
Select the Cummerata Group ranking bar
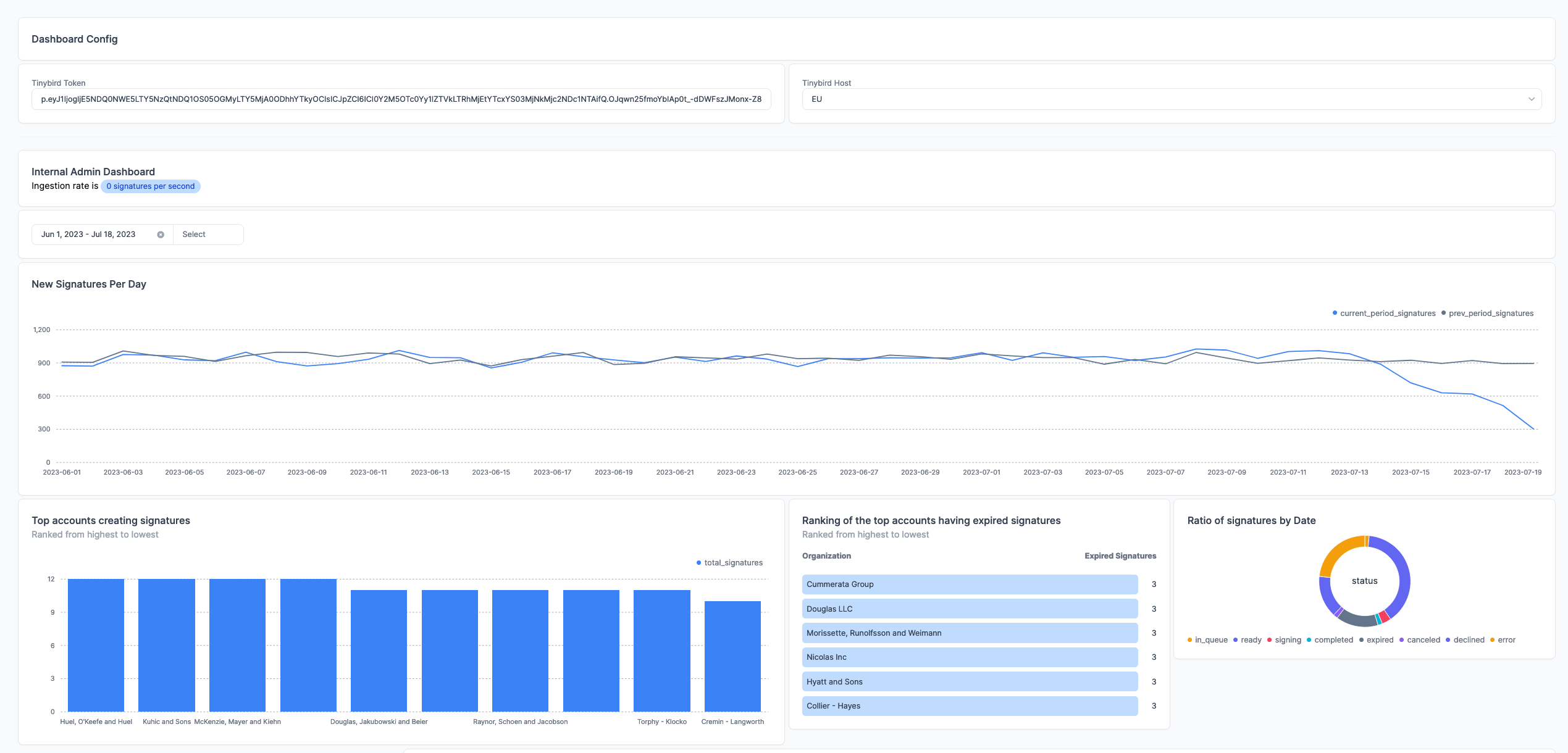point(970,585)
